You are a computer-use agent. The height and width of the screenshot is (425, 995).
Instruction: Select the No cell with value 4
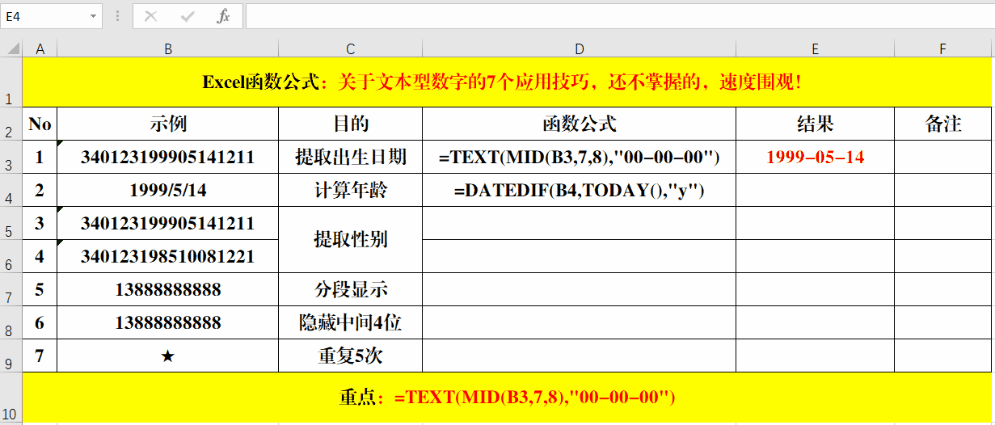40,256
